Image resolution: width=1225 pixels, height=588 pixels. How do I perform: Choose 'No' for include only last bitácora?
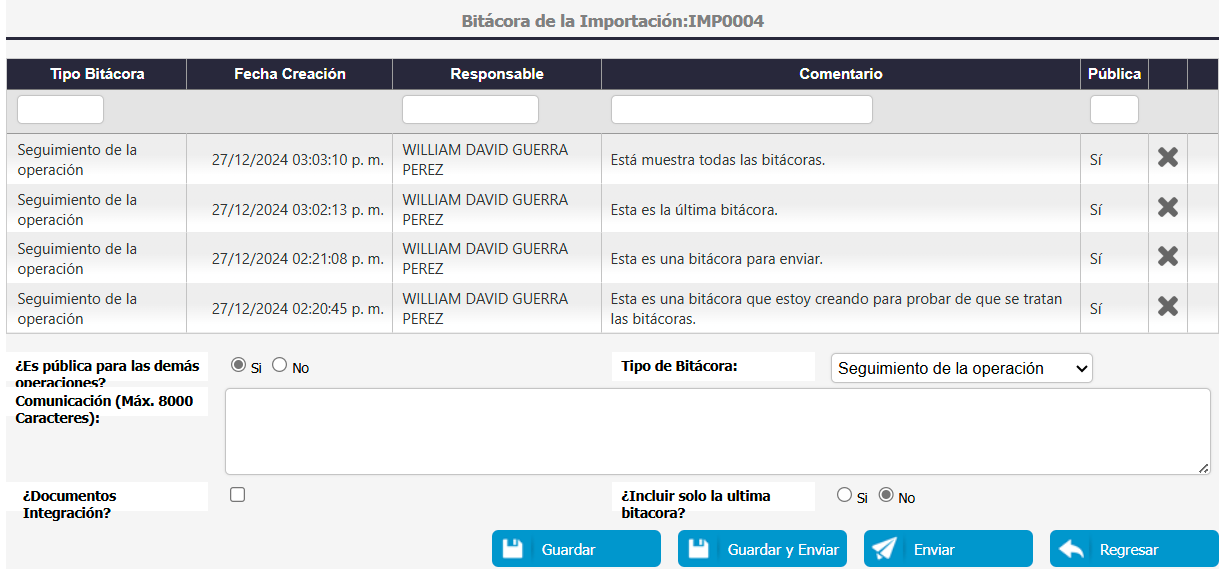point(886,495)
